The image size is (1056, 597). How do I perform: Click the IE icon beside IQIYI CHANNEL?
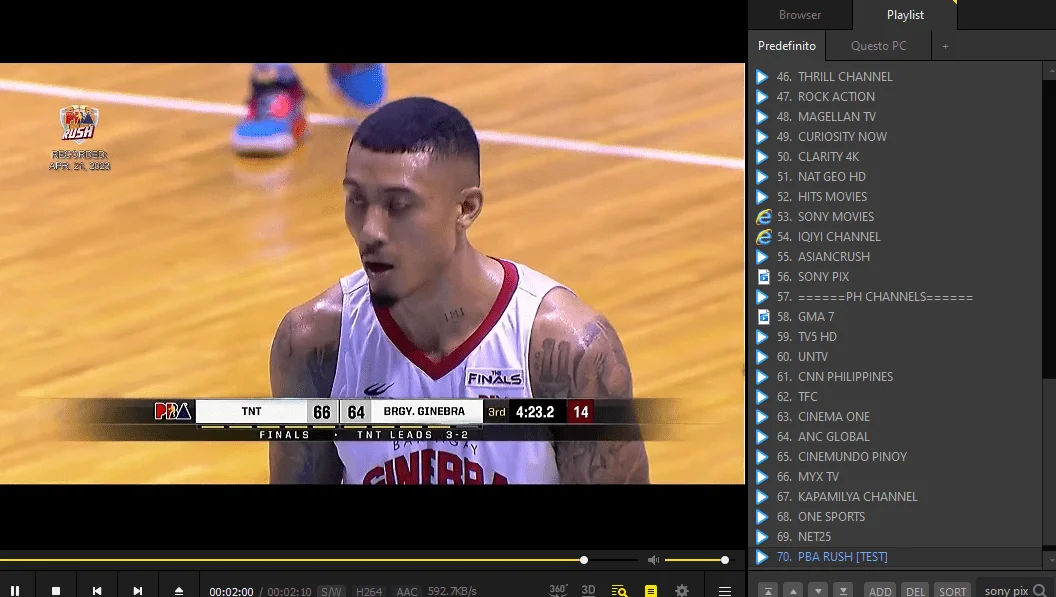pos(763,237)
